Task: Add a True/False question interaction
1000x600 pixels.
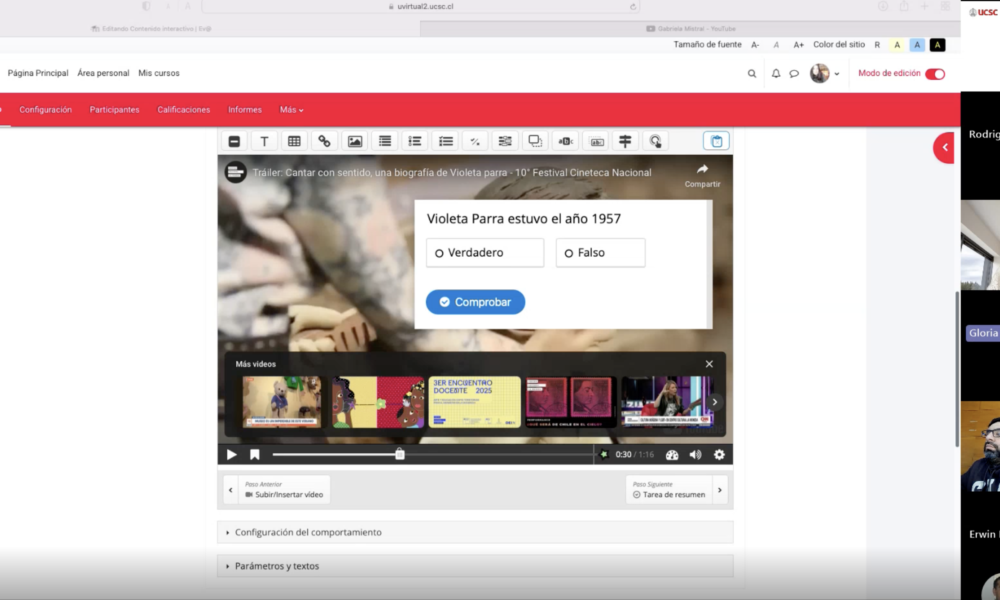Action: pyautogui.click(x=475, y=141)
